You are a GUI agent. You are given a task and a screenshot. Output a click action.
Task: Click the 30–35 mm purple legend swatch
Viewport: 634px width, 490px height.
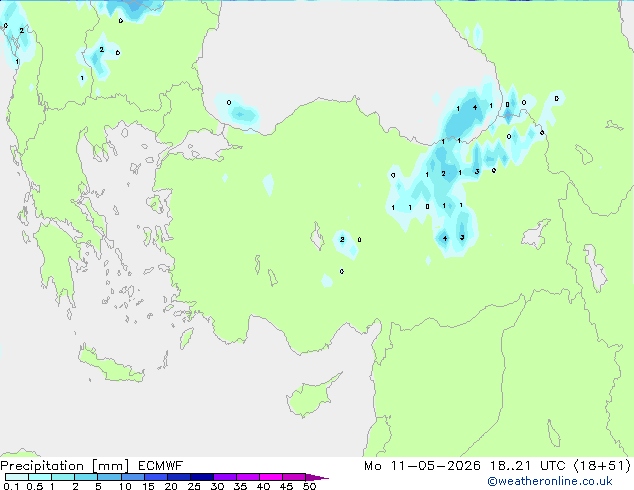[224, 477]
